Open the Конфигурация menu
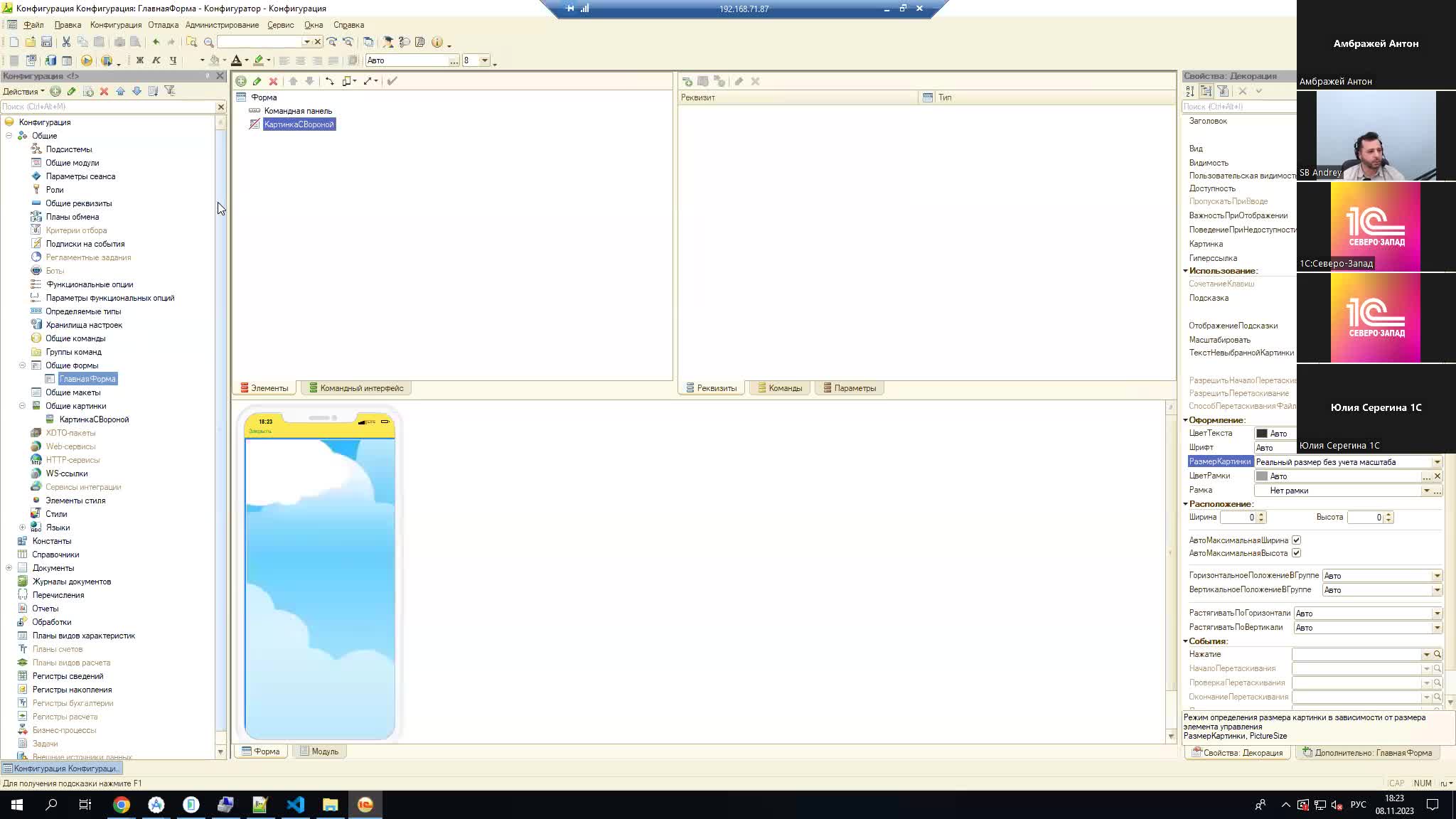 (116, 25)
